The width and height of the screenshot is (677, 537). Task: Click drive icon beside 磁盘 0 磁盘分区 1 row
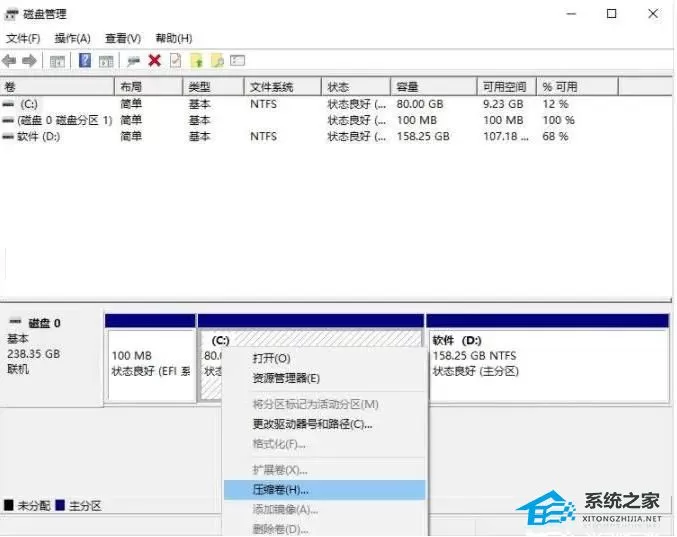pos(8,120)
